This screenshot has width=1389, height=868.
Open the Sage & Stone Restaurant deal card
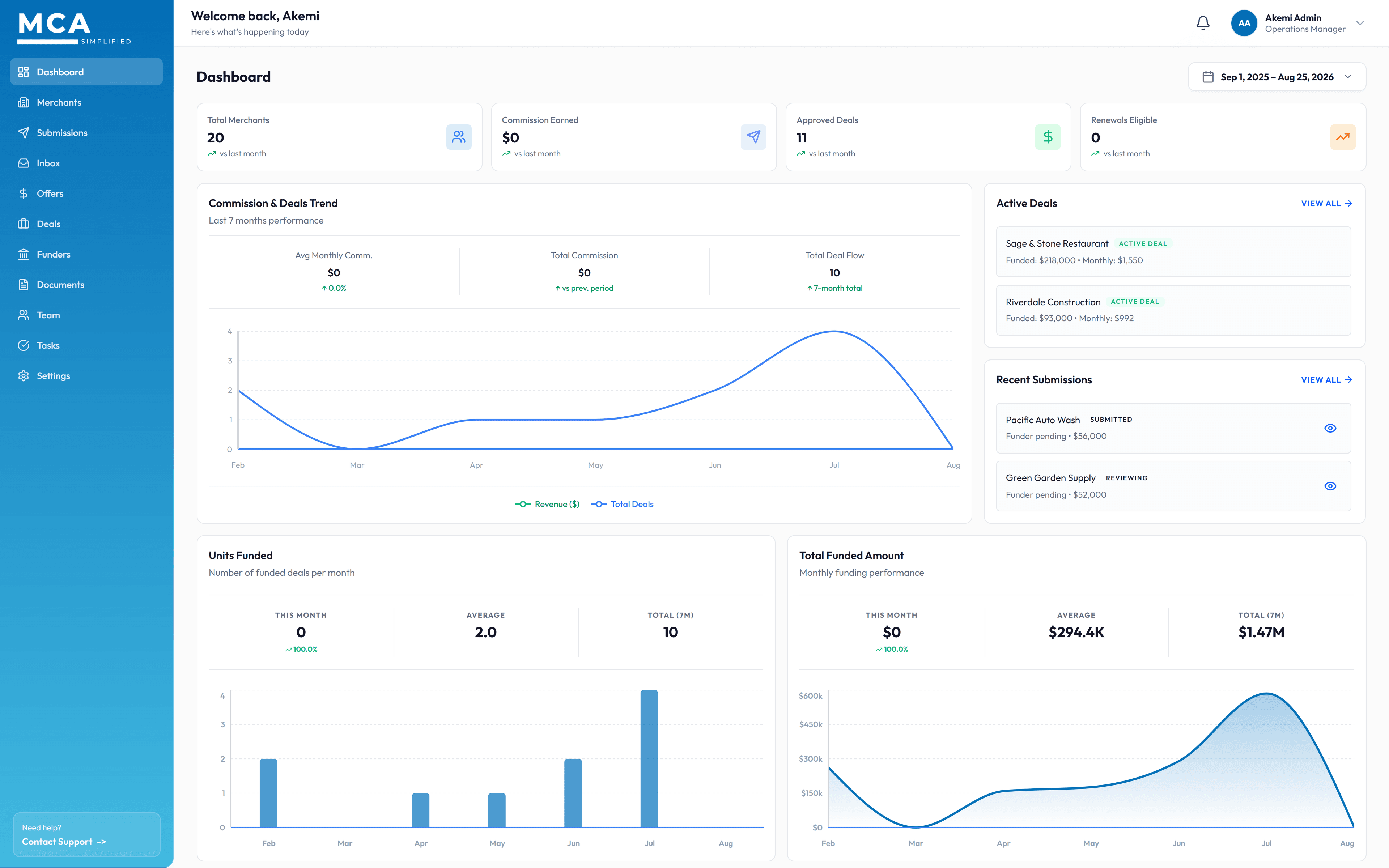(x=1173, y=251)
